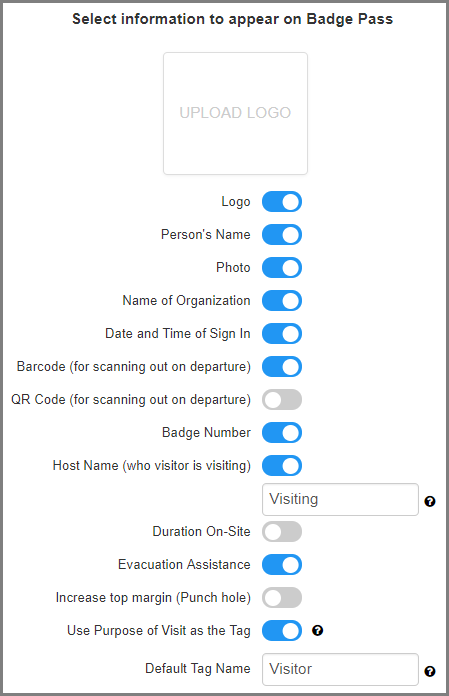Disable the Logo toggle
The image size is (449, 696).
282,202
